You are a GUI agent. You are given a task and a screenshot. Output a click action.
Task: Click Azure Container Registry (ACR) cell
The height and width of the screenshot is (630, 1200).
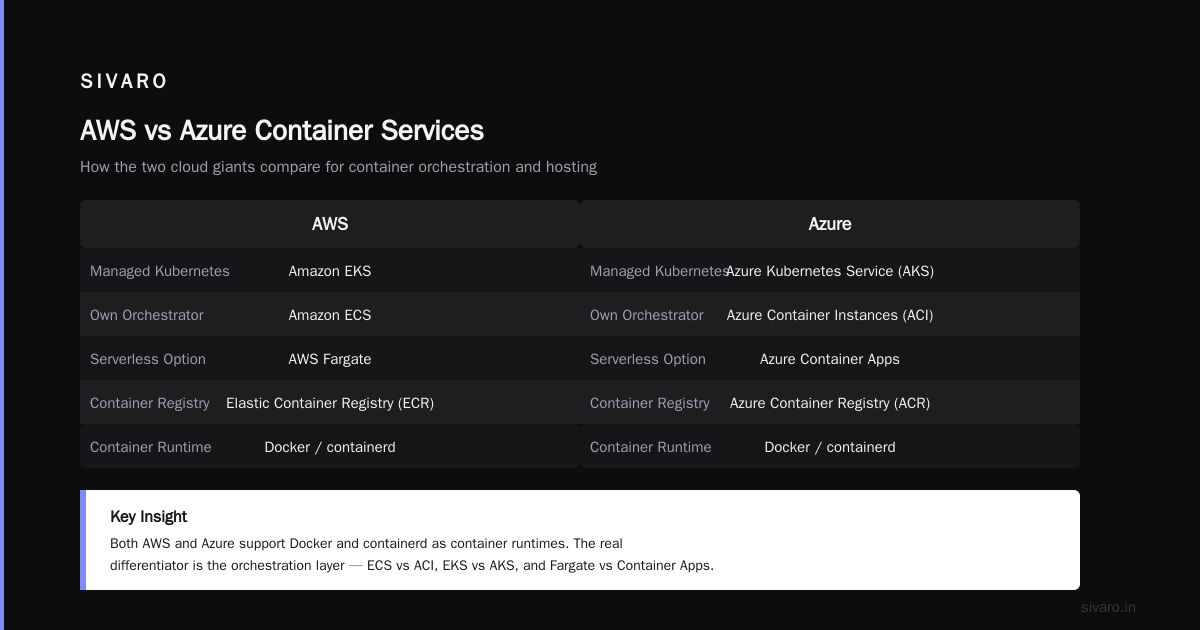[830, 403]
